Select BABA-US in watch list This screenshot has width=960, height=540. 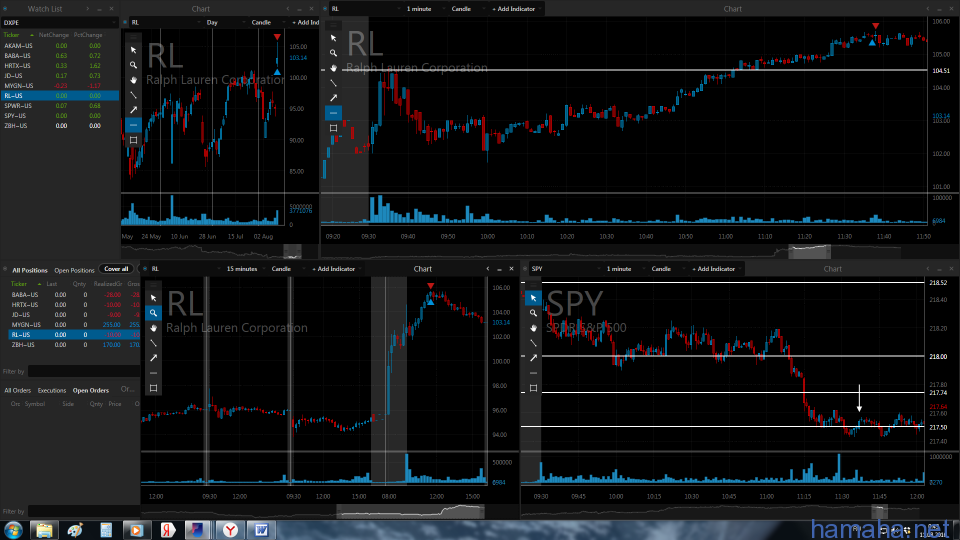pyautogui.click(x=59, y=56)
